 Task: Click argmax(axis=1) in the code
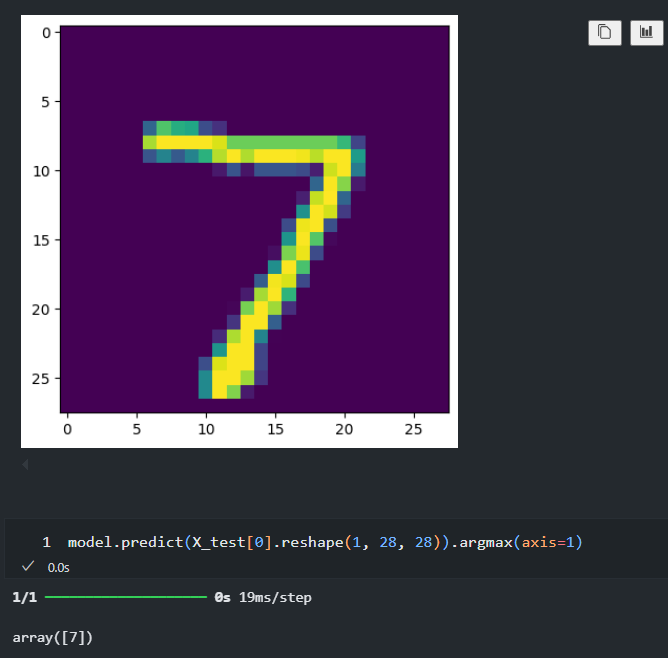(x=521, y=542)
